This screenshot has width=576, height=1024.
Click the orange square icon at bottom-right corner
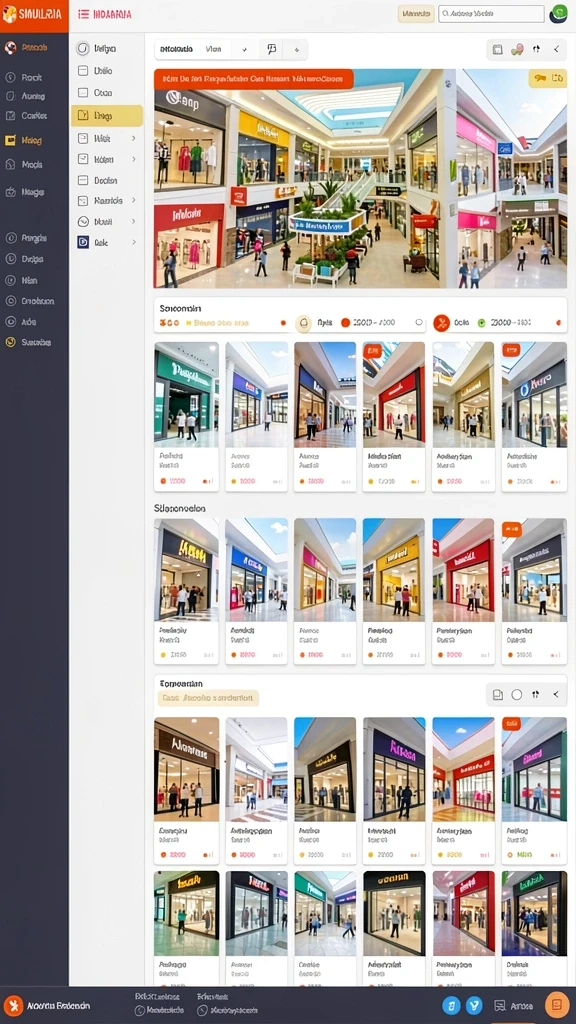tap(557, 1006)
